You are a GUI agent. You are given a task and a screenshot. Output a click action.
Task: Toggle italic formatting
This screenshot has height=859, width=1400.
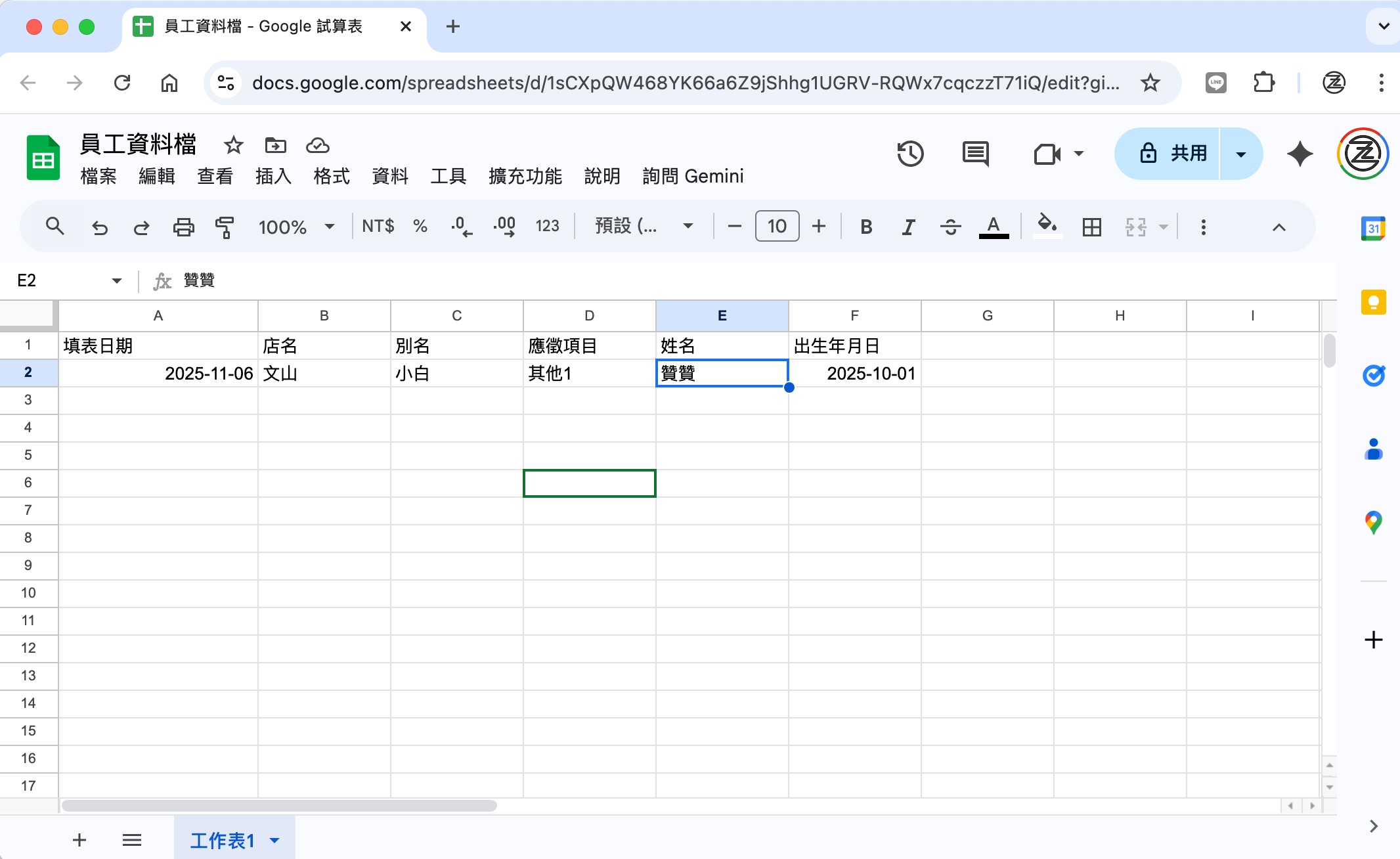[x=908, y=227]
